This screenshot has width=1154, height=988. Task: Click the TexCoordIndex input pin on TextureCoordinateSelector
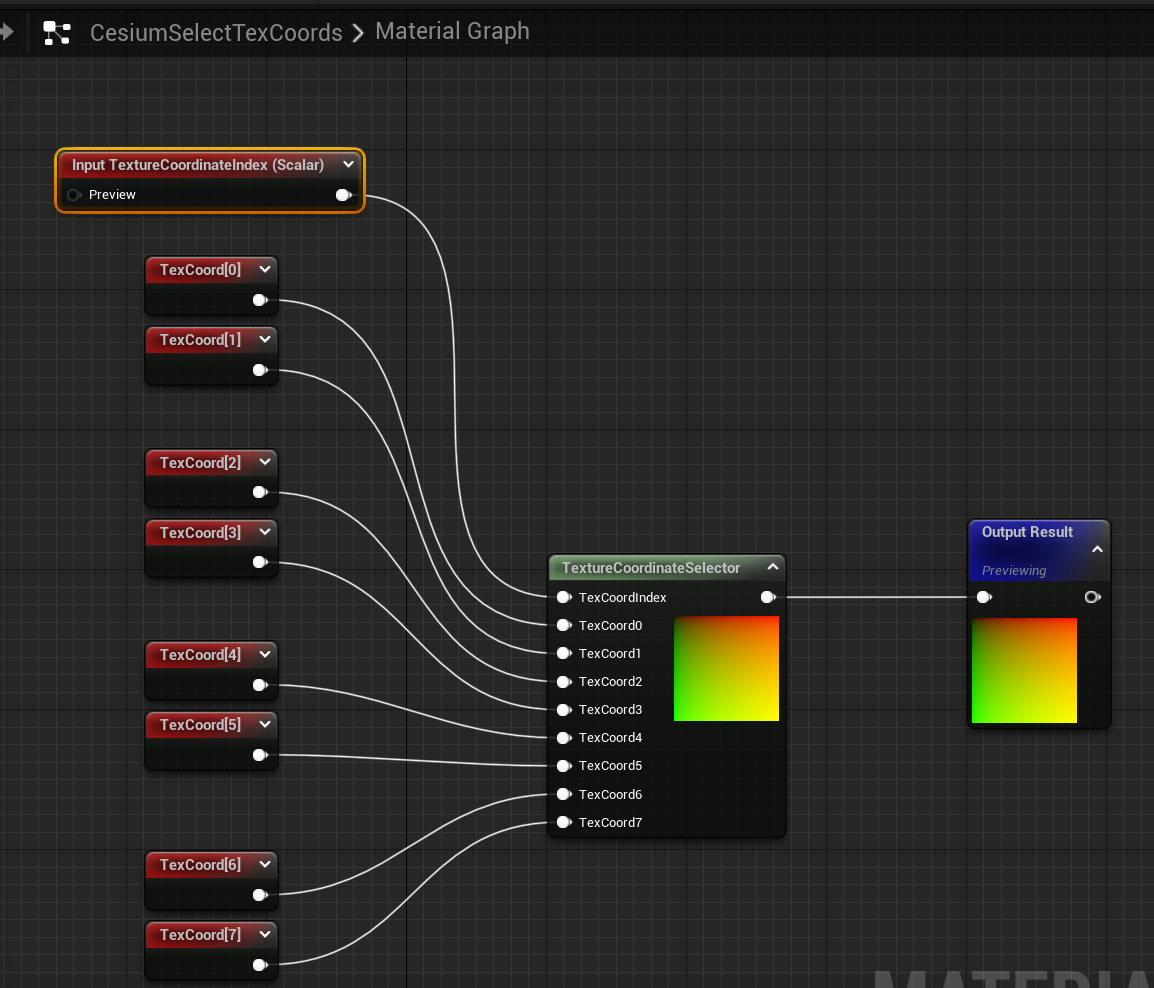564,597
